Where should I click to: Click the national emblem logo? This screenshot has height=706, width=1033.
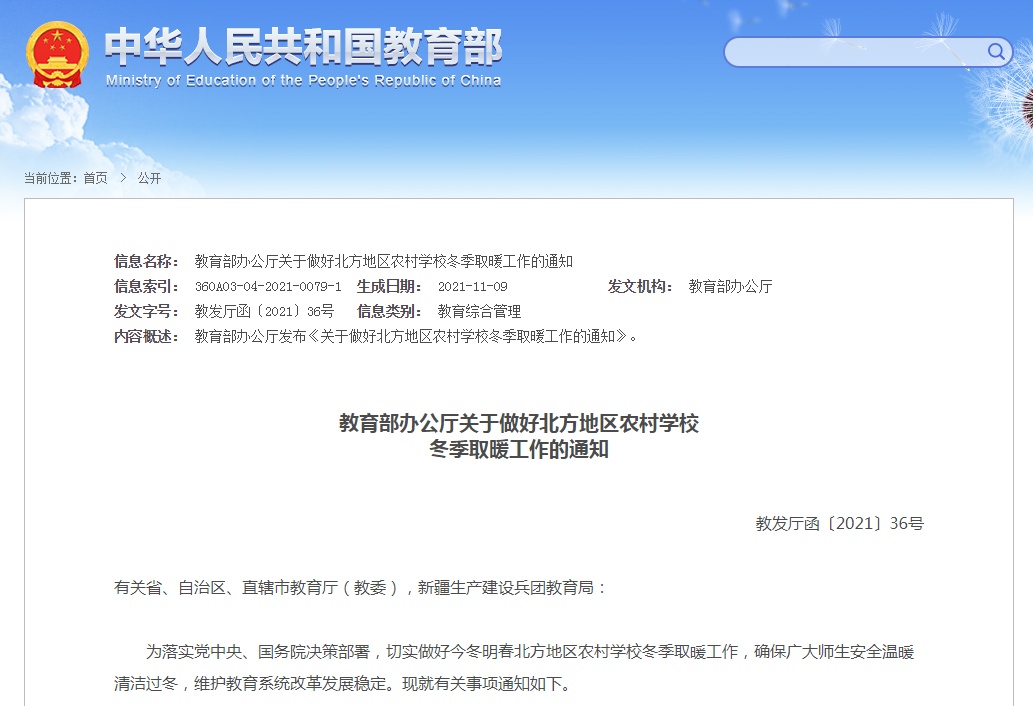[57, 55]
